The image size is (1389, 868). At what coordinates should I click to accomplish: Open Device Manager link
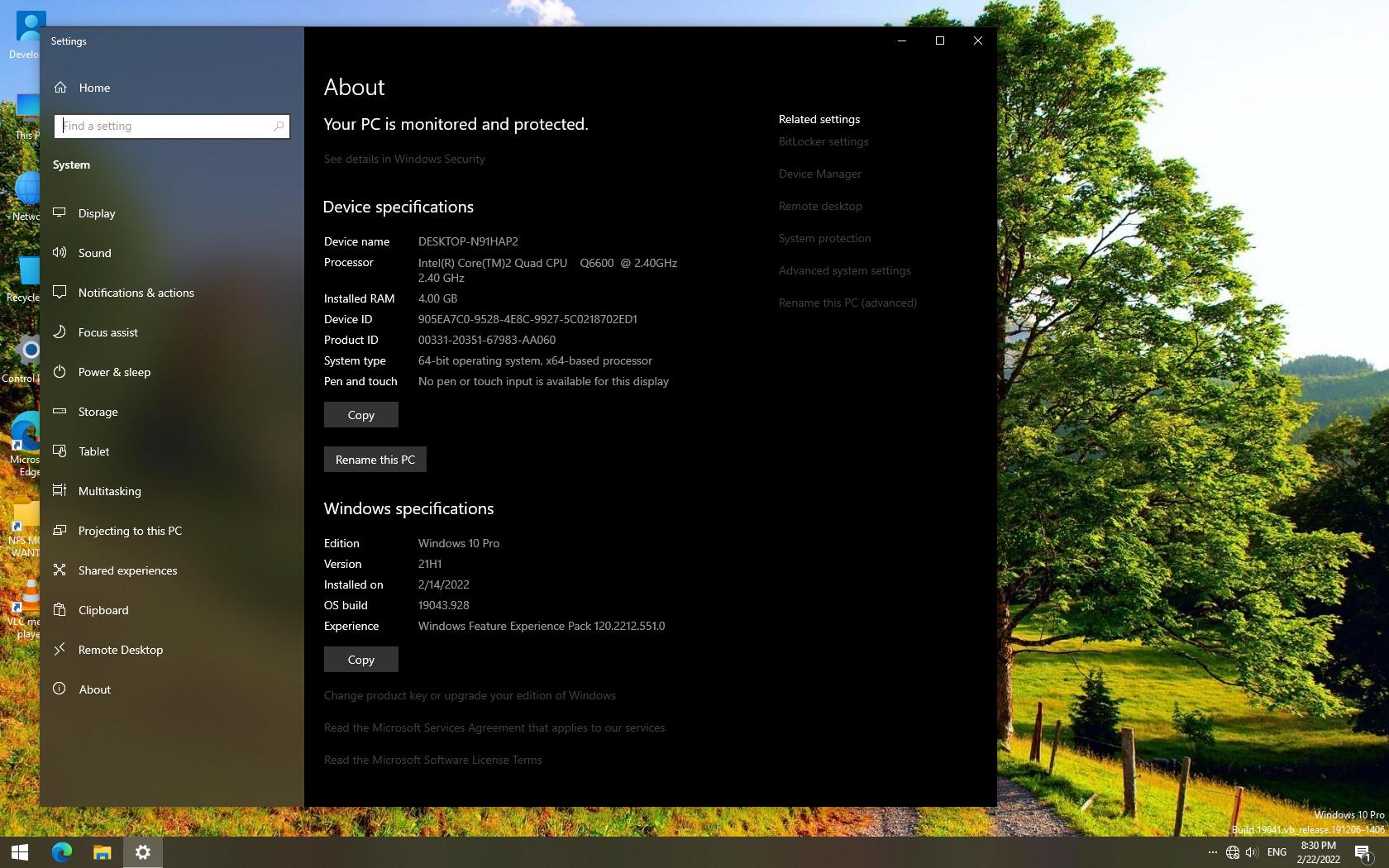click(x=820, y=174)
